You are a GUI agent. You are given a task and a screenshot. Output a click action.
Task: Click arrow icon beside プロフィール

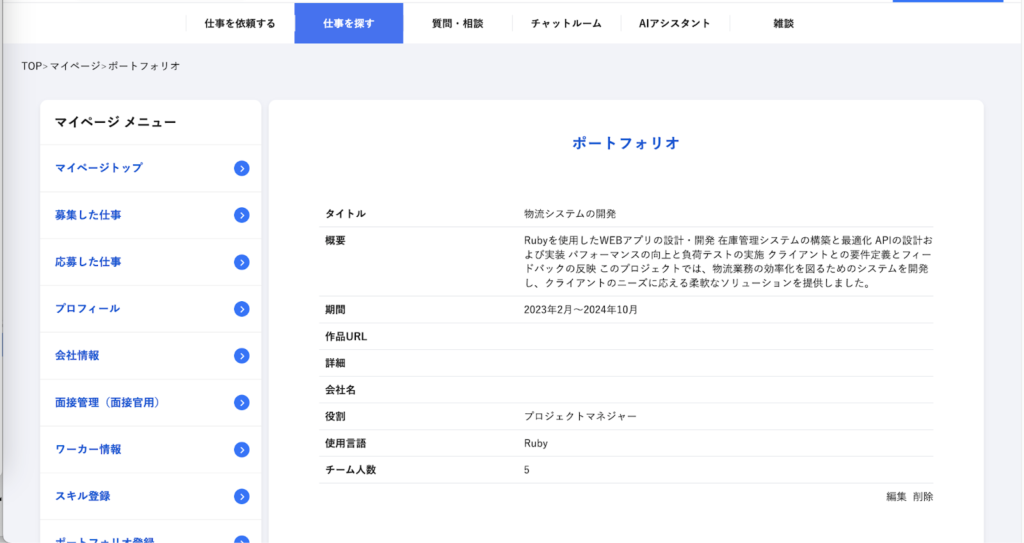(241, 309)
